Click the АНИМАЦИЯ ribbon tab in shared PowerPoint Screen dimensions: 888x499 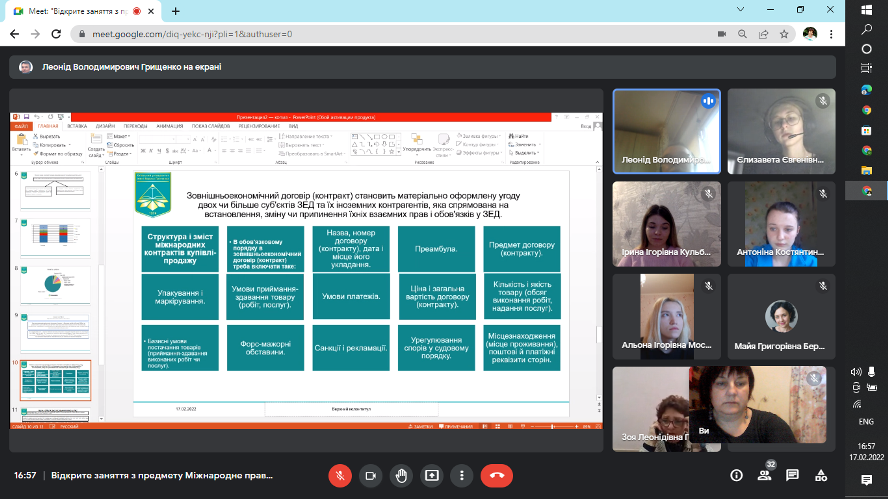click(x=170, y=126)
